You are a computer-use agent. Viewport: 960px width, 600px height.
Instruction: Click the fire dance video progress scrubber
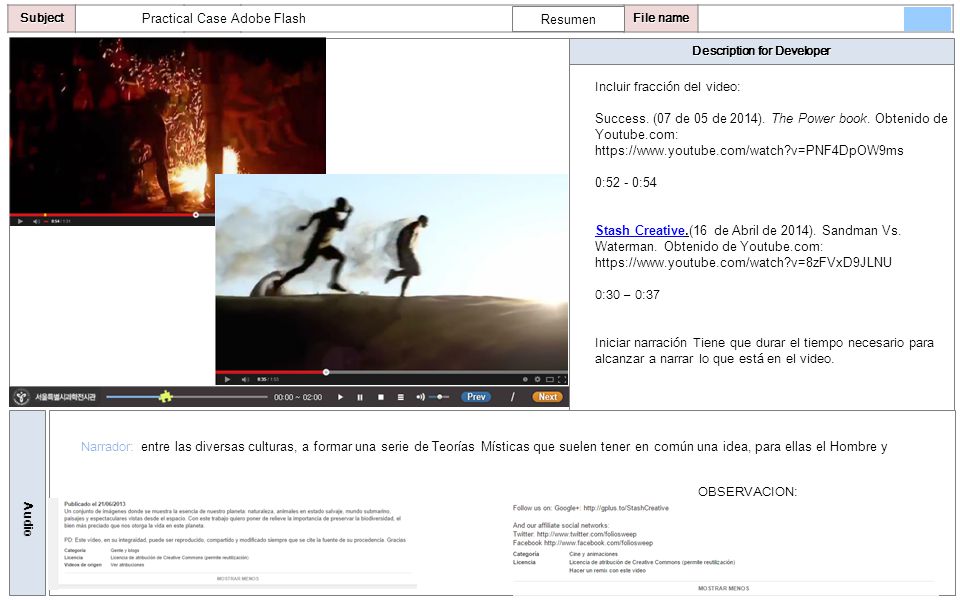196,215
